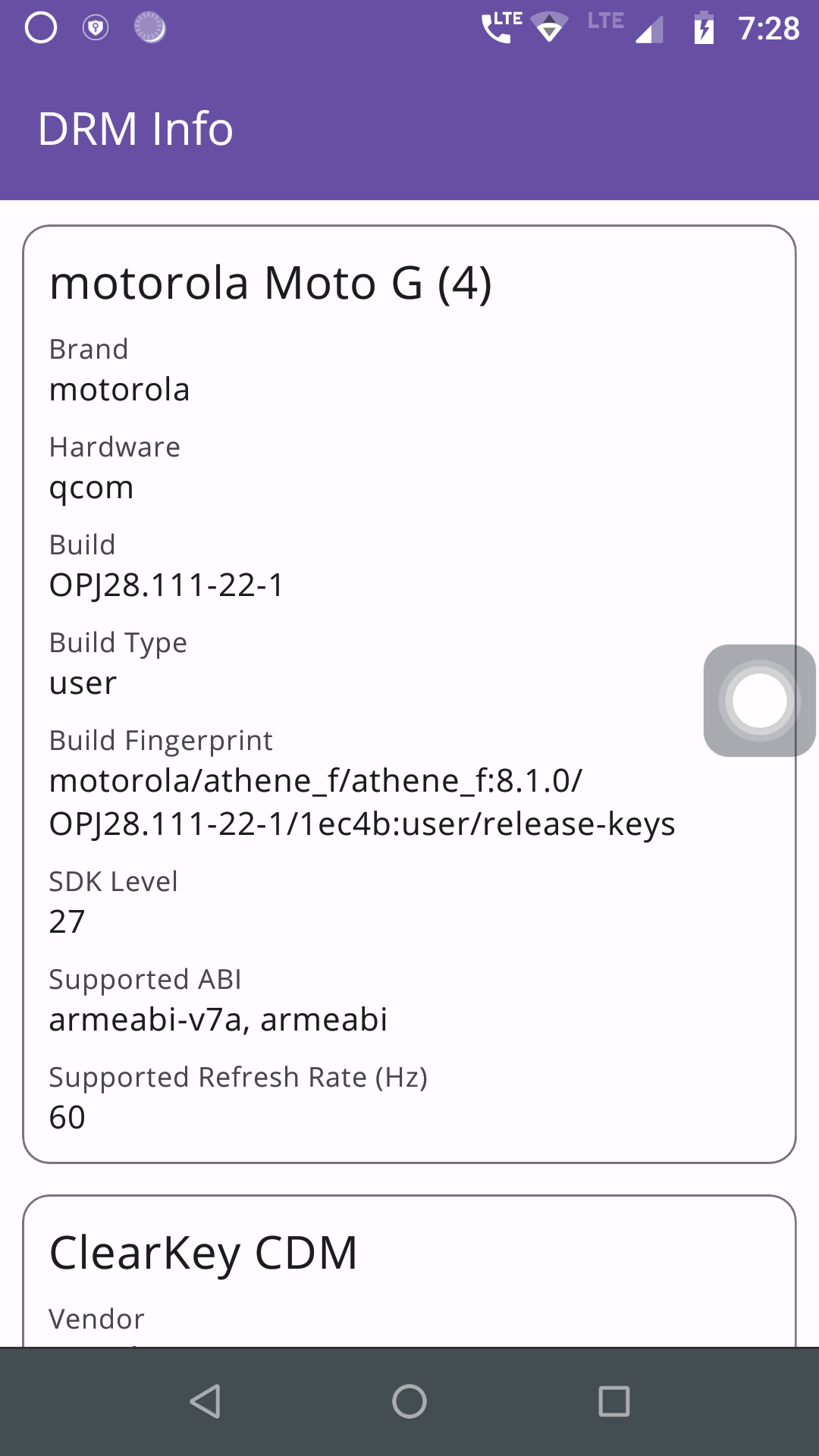
Task: Tap the shield notification icon in status bar
Action: 96,29
